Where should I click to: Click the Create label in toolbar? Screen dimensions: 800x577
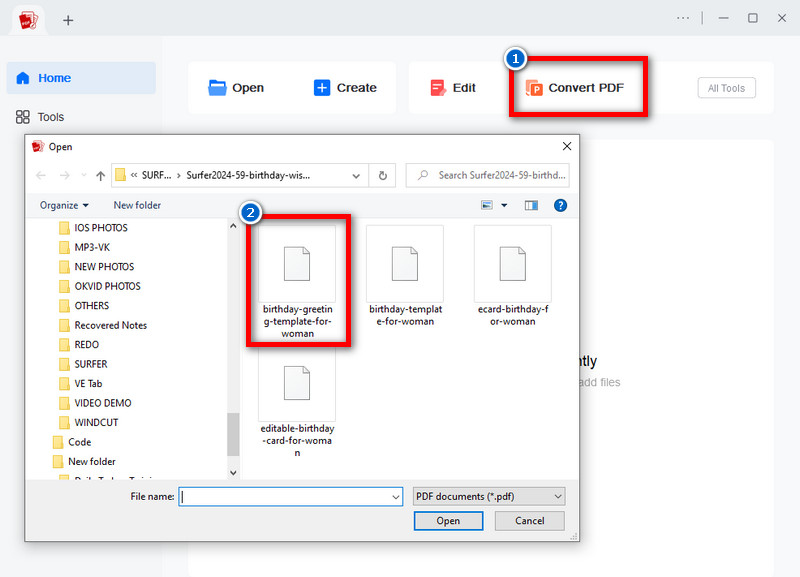[x=357, y=88]
